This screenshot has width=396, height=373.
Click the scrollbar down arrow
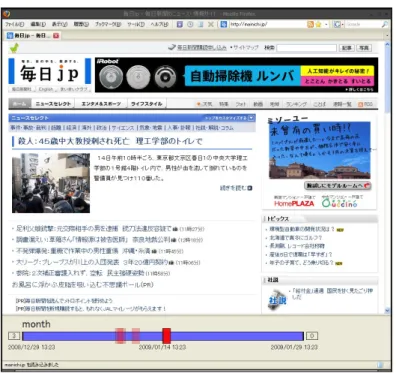coord(387,311)
